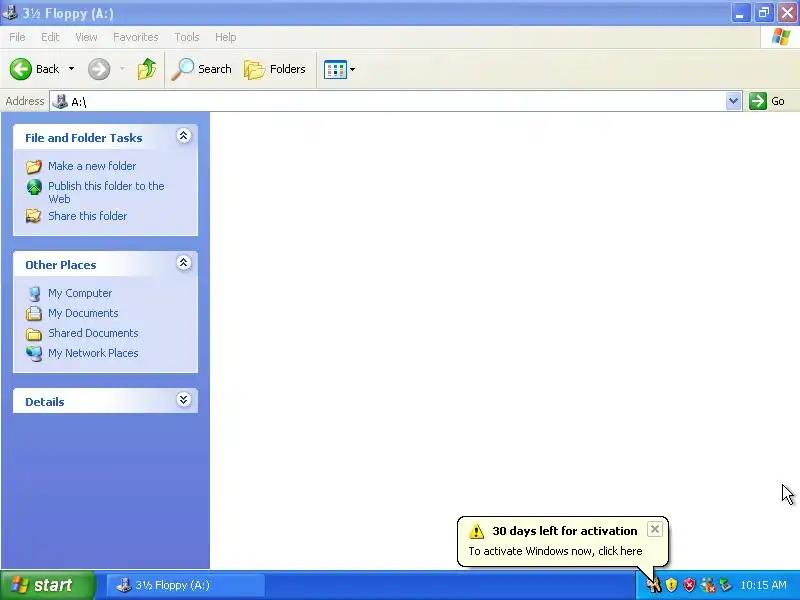Viewport: 800px width, 600px height.
Task: Open the Back history dropdown arrow
Action: pyautogui.click(x=71, y=69)
